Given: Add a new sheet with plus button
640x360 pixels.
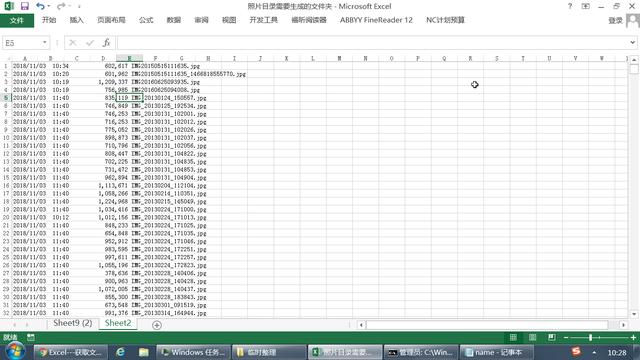Looking at the screenshot, I should 157,325.
